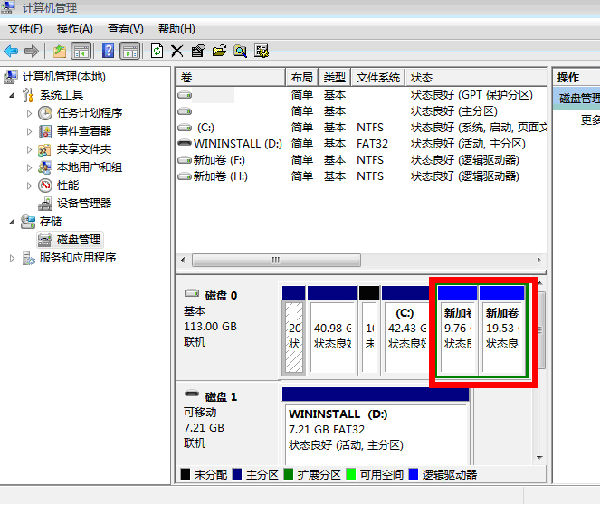Open the 操作(A) menu
This screenshot has width=600, height=505.
pyautogui.click(x=74, y=29)
